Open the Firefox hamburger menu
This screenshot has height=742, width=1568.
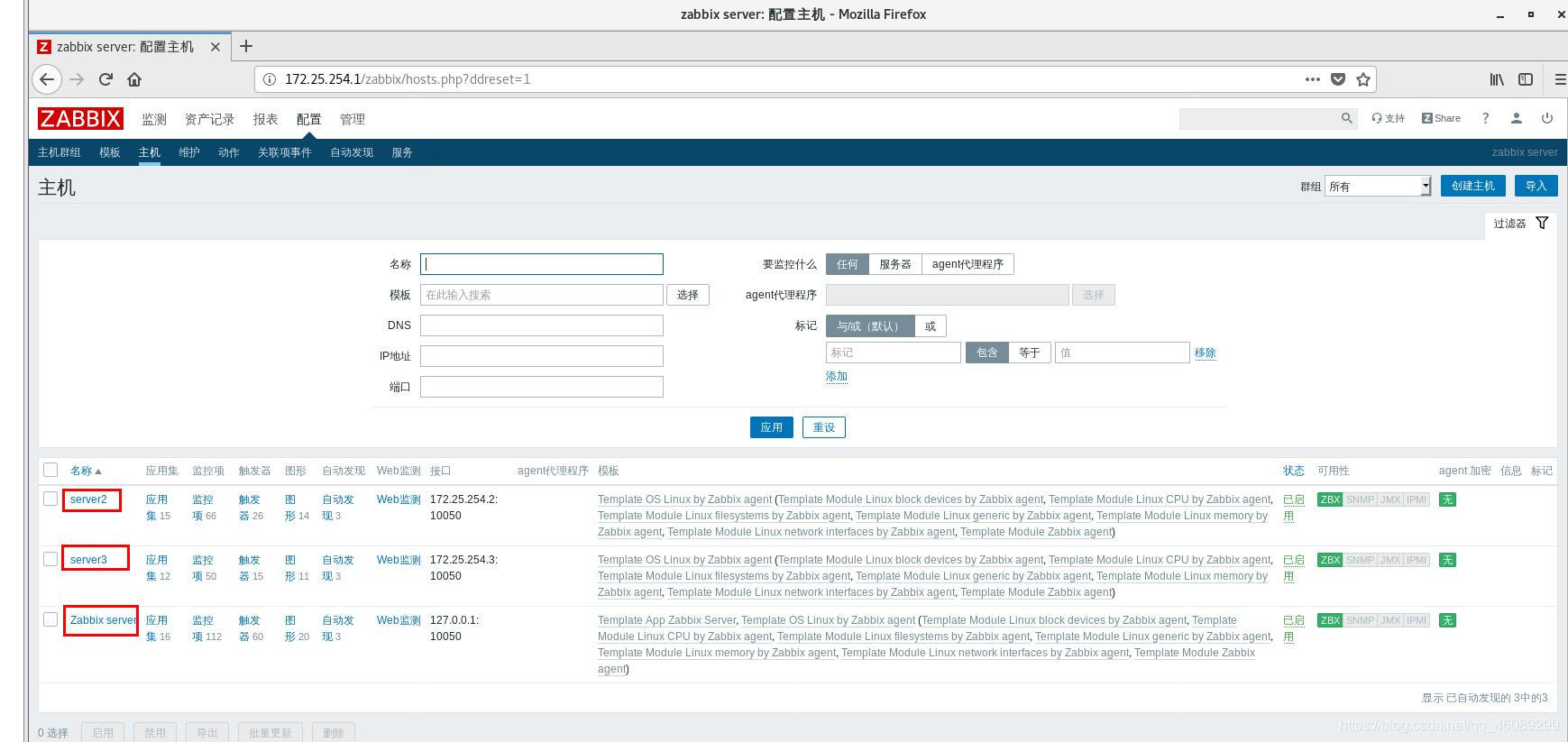click(x=1560, y=79)
